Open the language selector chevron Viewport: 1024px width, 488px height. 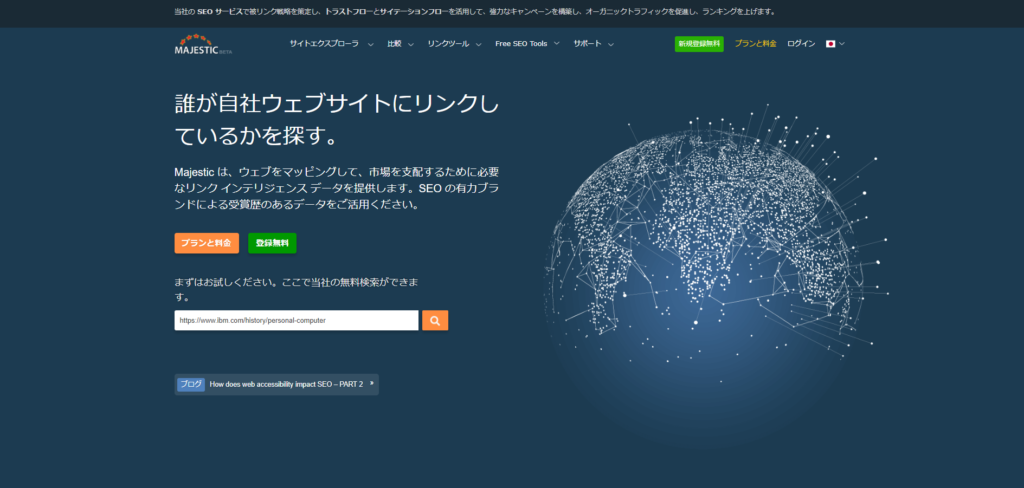point(843,44)
